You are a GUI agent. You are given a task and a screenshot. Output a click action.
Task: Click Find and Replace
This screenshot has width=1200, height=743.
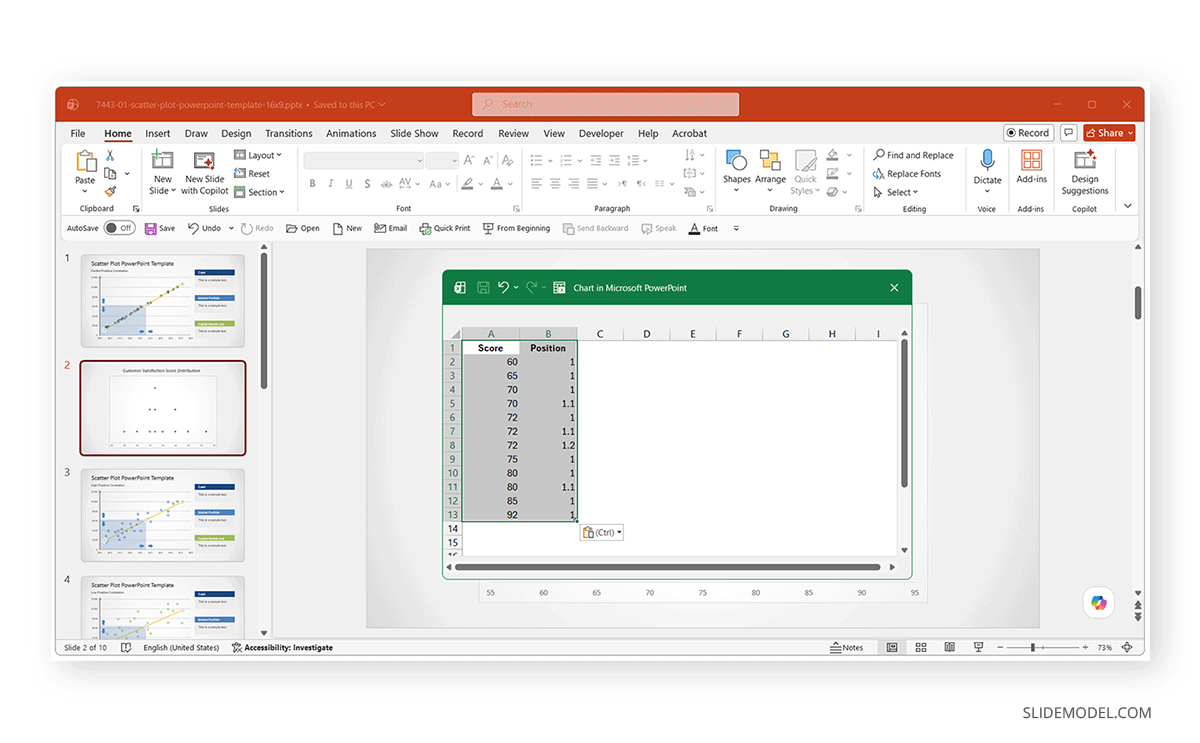click(913, 155)
